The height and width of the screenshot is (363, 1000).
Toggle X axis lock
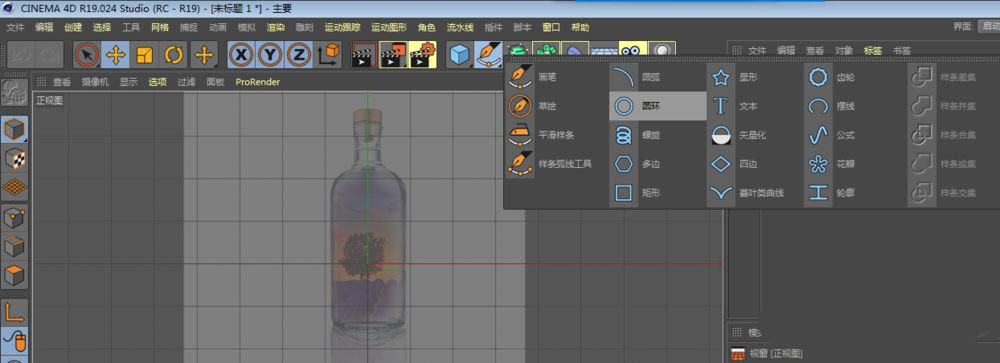click(x=240, y=55)
